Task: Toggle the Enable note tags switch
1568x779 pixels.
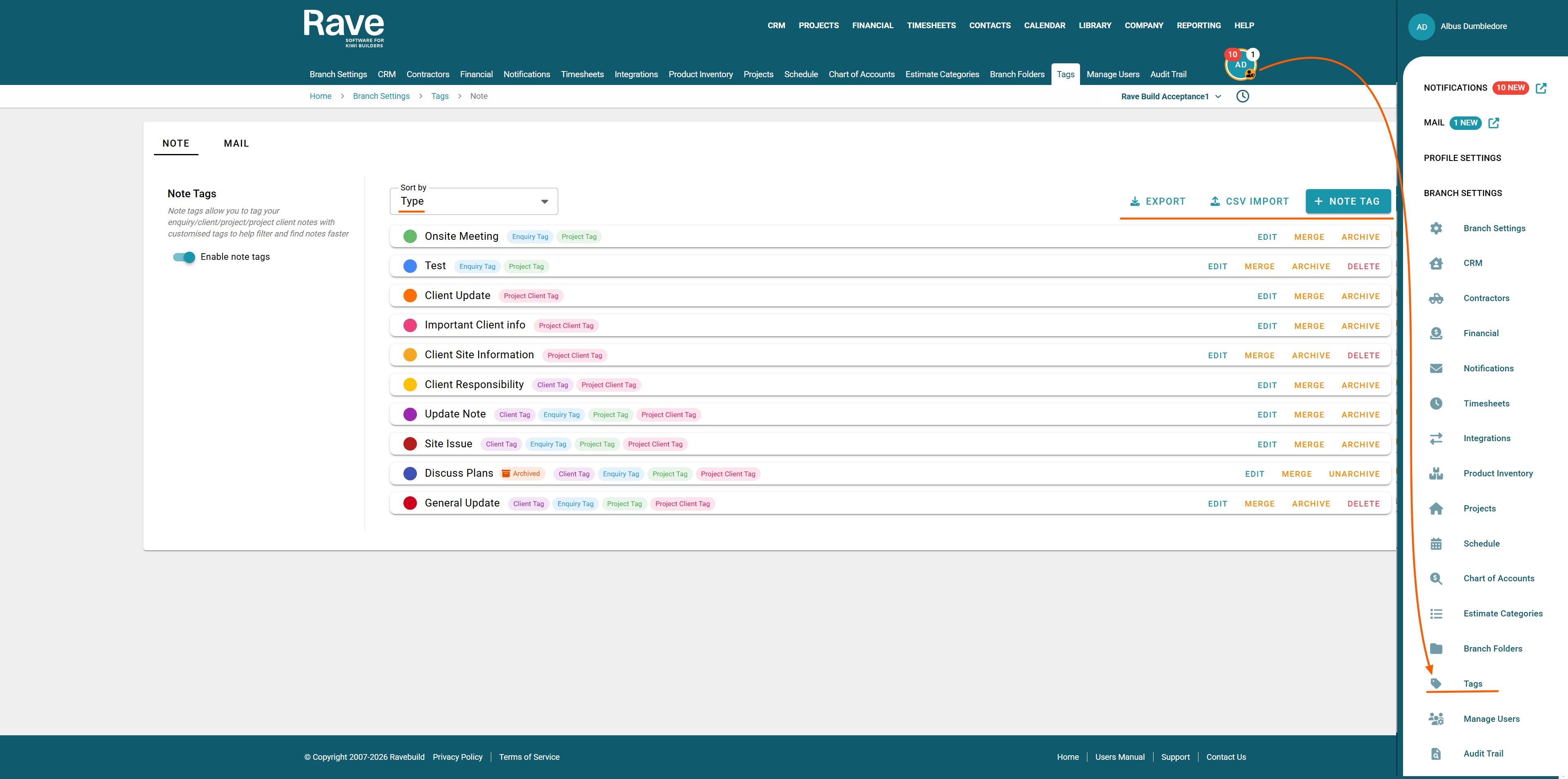Action: point(184,257)
